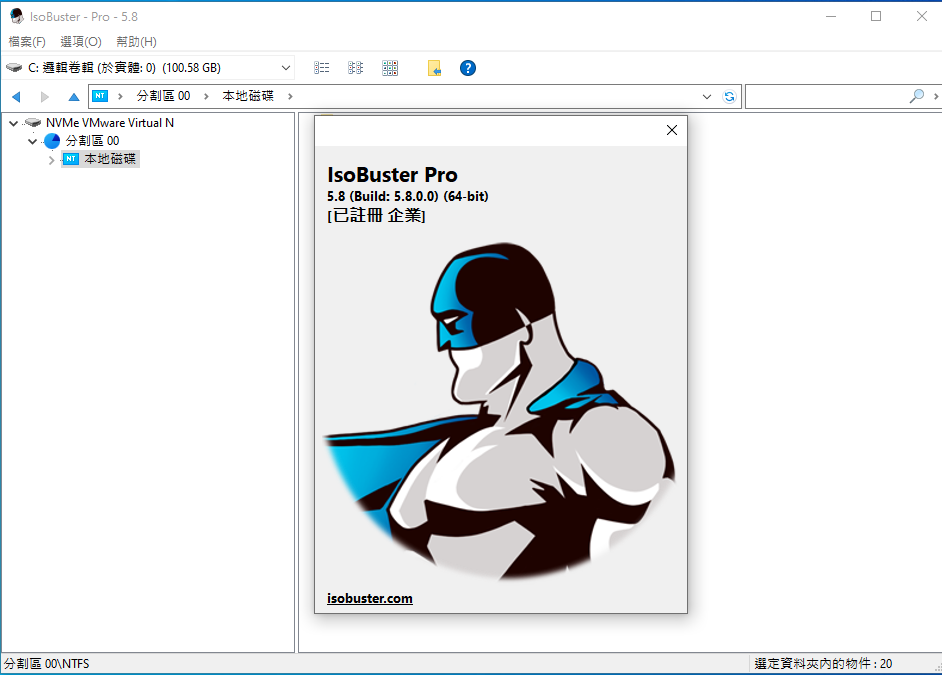Image resolution: width=942 pixels, height=675 pixels.
Task: Click the yellow folder extract icon
Action: [x=434, y=68]
